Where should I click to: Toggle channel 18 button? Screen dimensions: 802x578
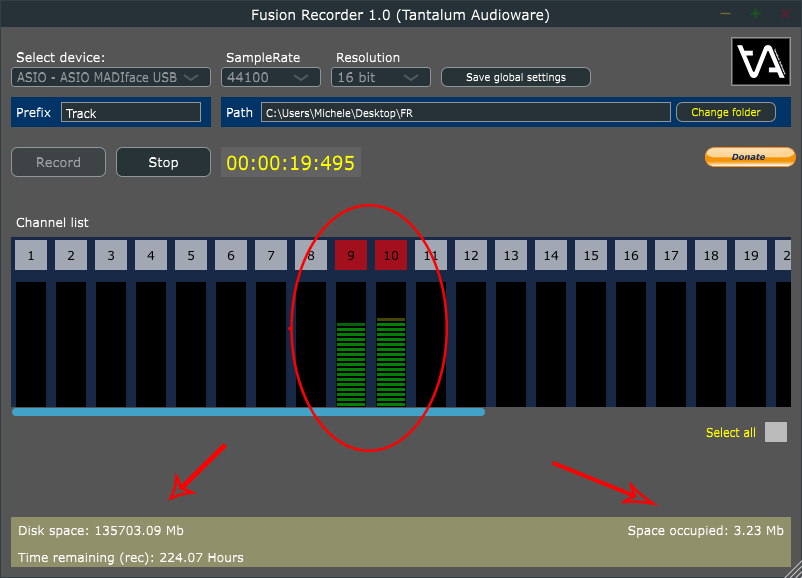click(711, 255)
